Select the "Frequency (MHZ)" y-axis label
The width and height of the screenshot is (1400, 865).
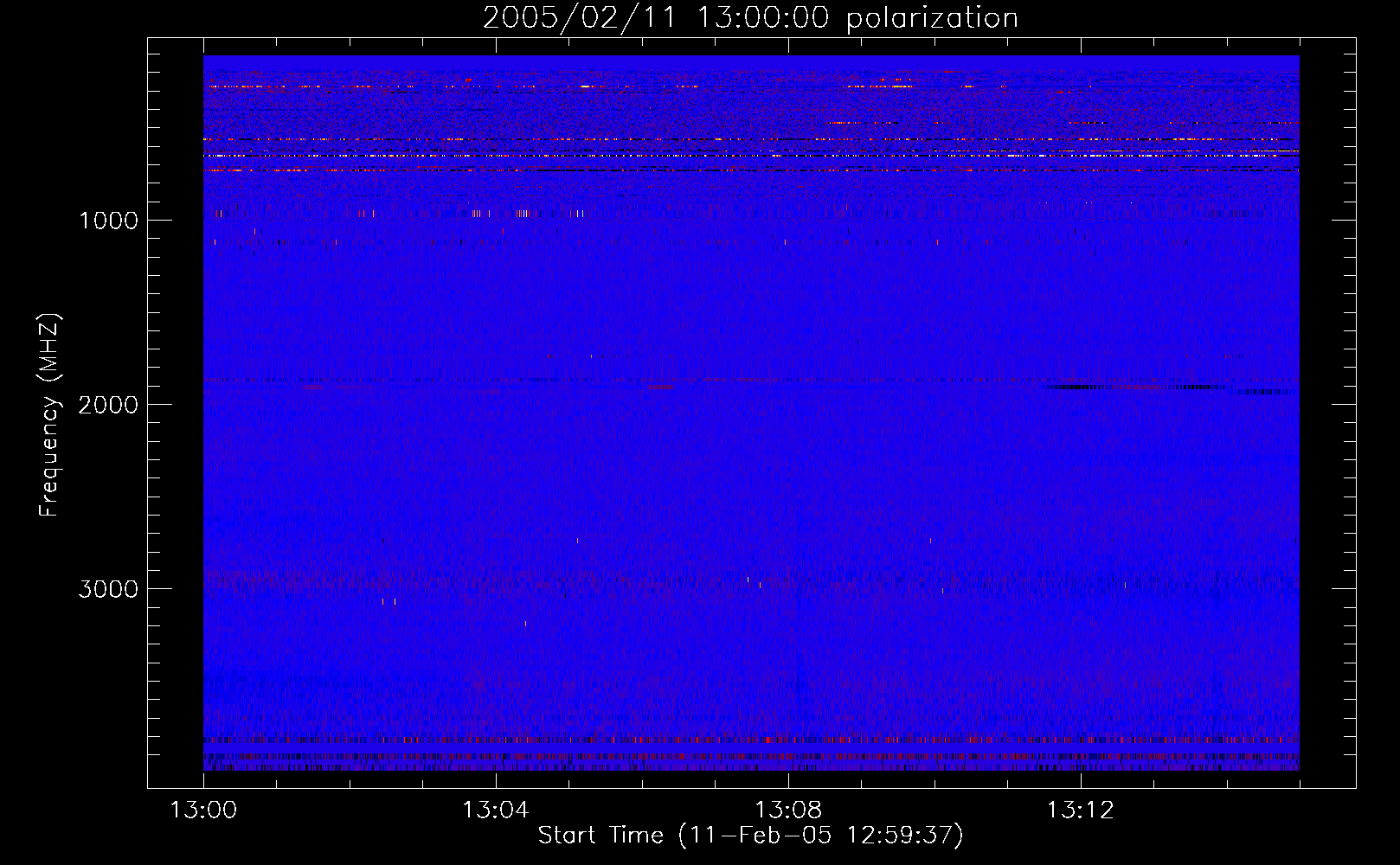coord(49,415)
